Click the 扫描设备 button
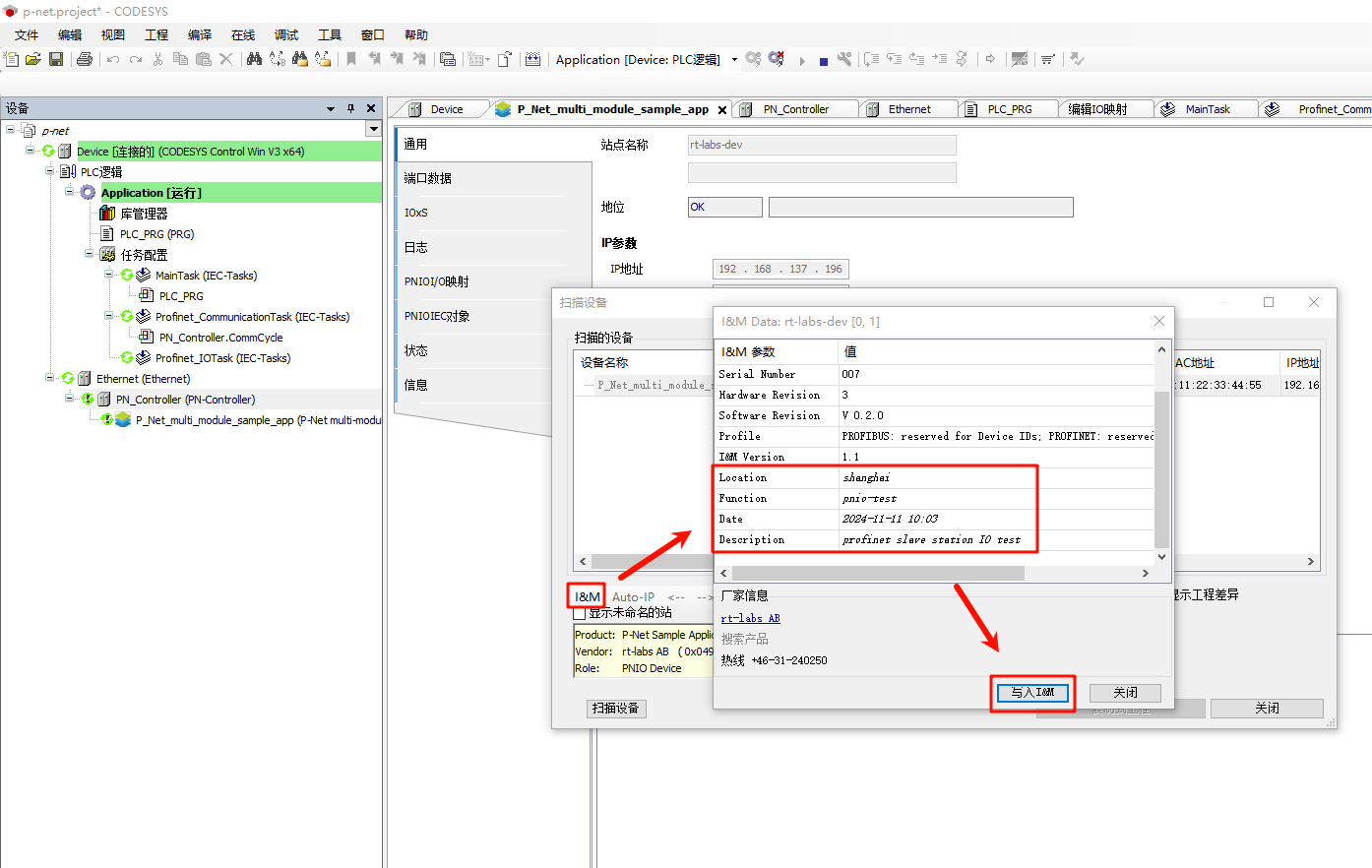The width and height of the screenshot is (1372, 868). (616, 709)
